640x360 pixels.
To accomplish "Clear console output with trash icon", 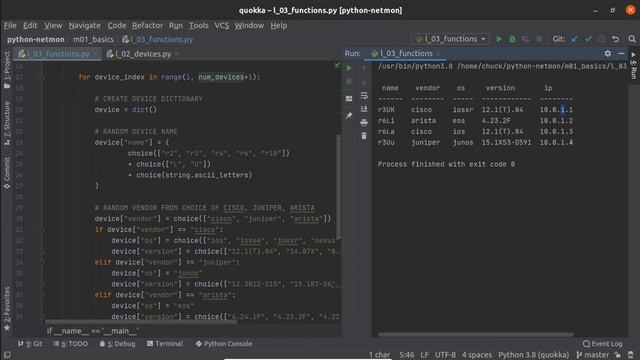I will (x=364, y=136).
